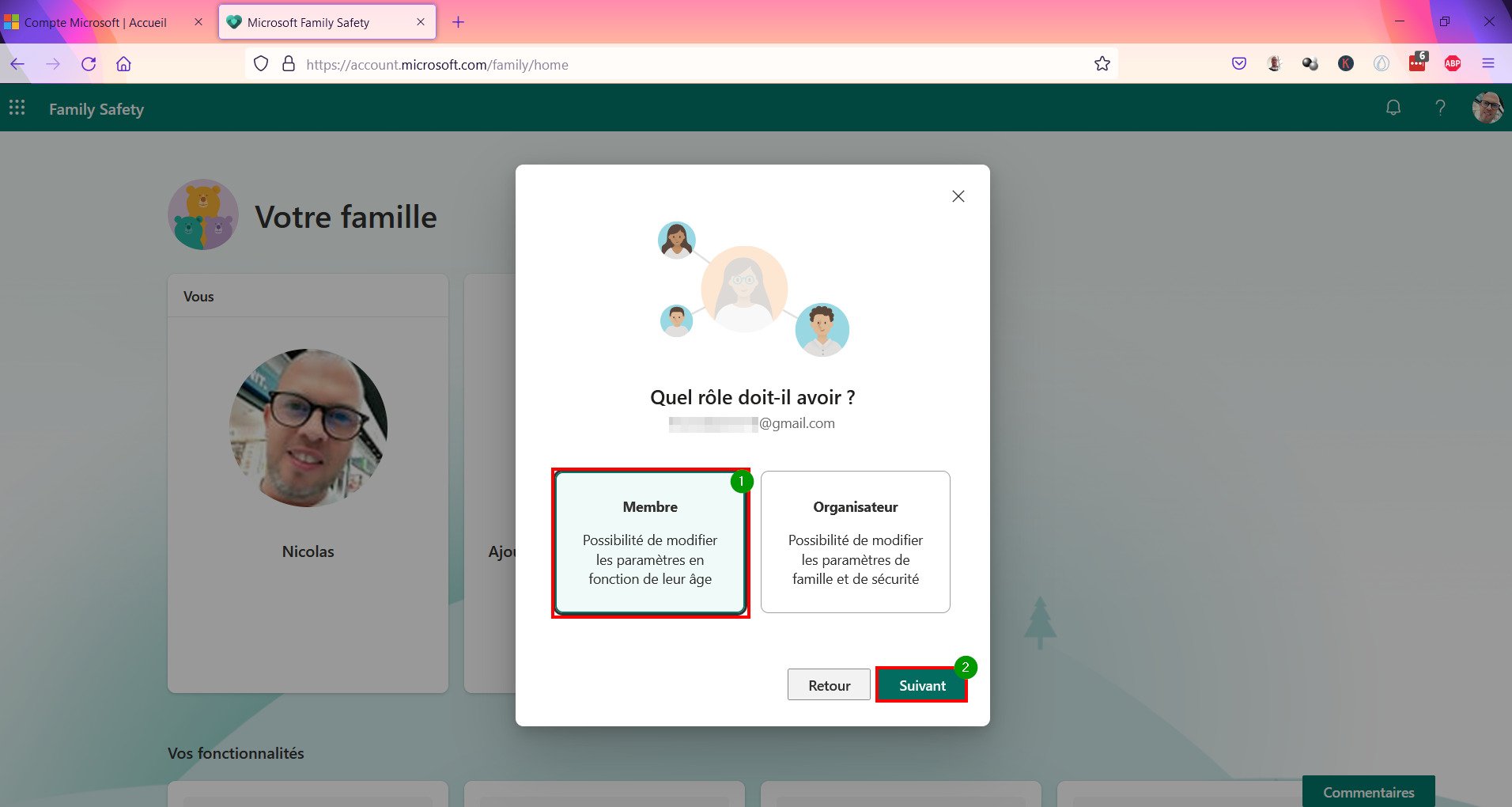This screenshot has width=1512, height=807.
Task: Switch to the Compte Microsoft | Accueil tab
Action: [95, 22]
